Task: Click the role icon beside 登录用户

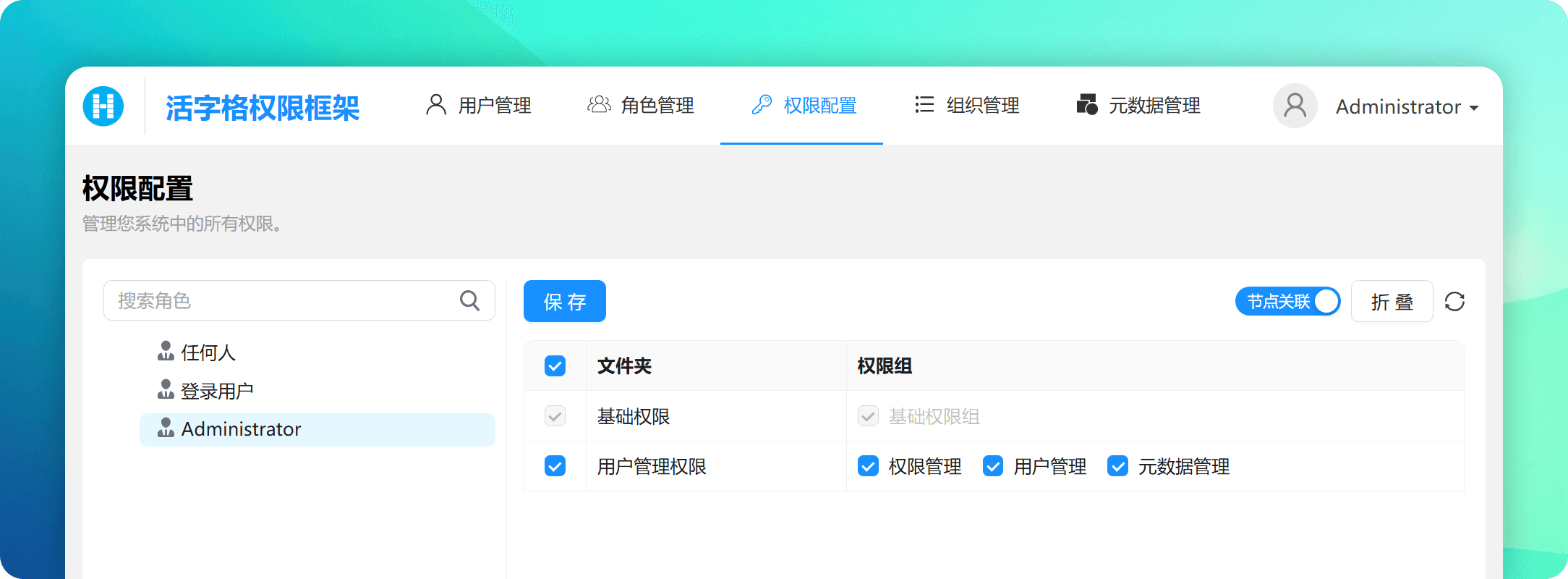Action: click(166, 389)
